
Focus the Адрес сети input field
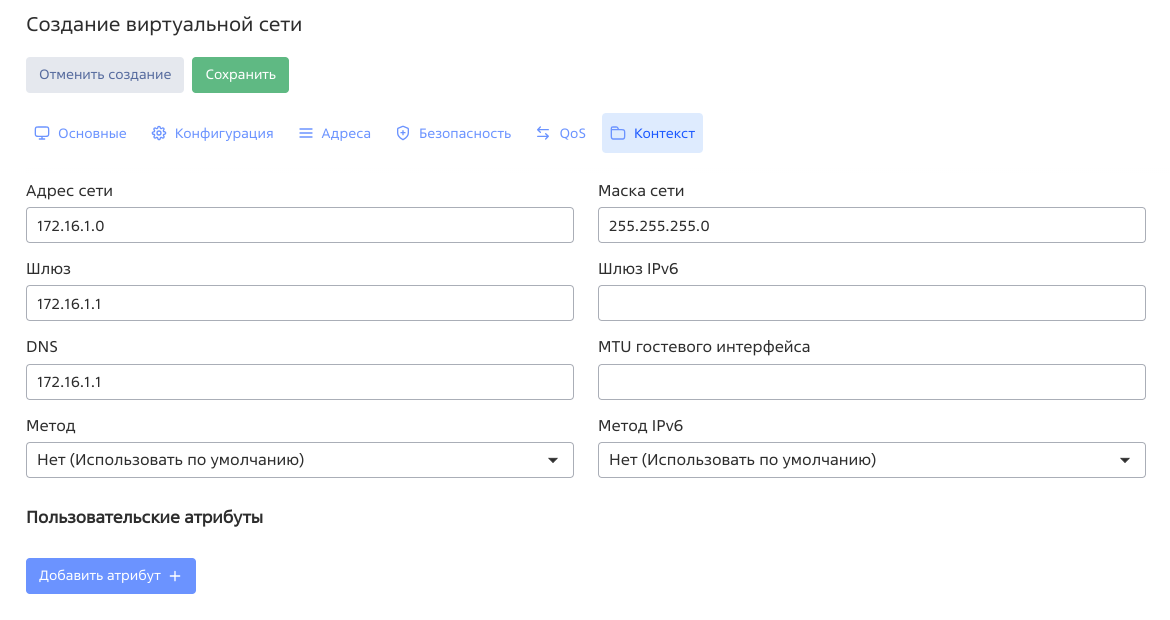300,225
